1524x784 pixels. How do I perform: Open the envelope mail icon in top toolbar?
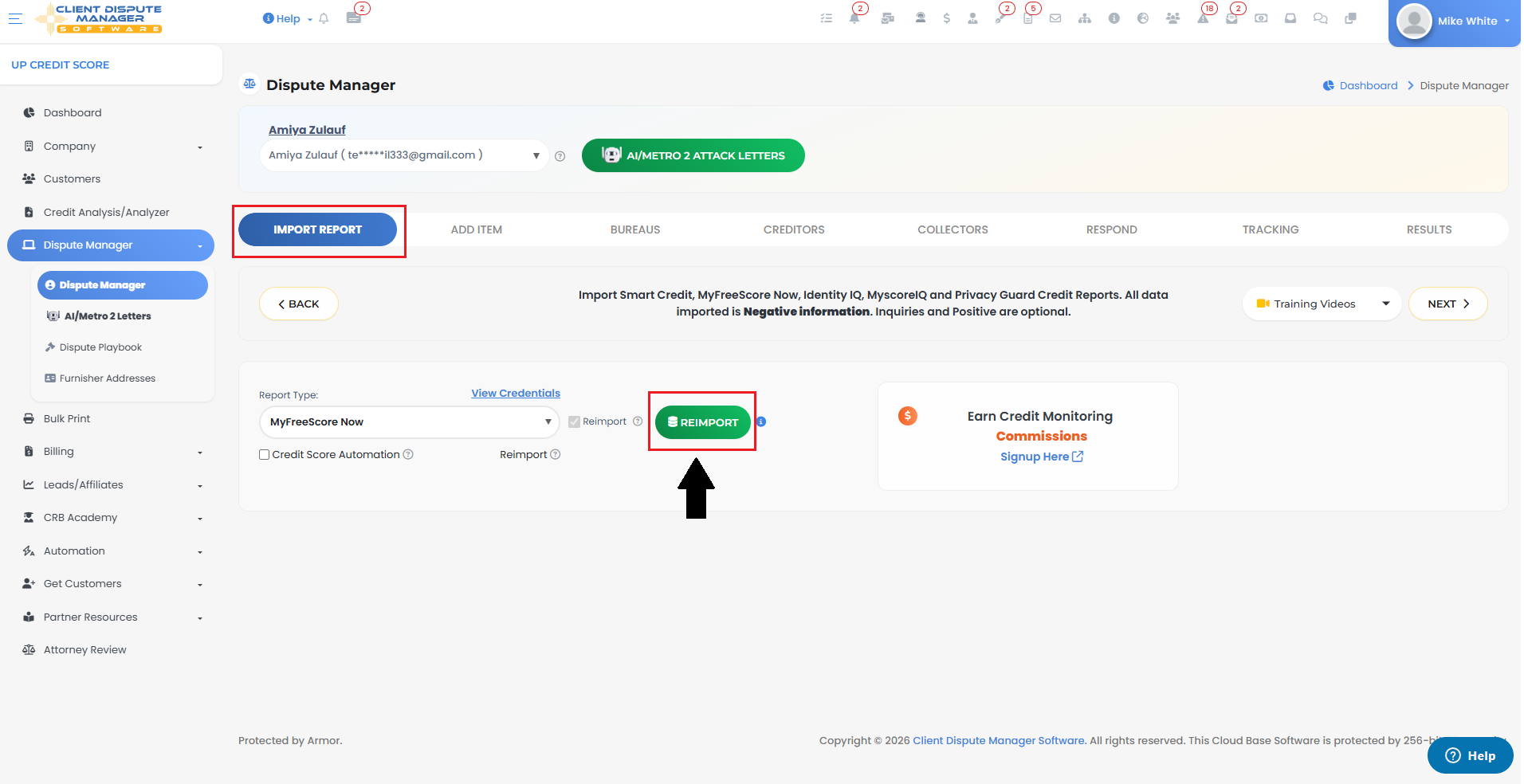point(1055,18)
